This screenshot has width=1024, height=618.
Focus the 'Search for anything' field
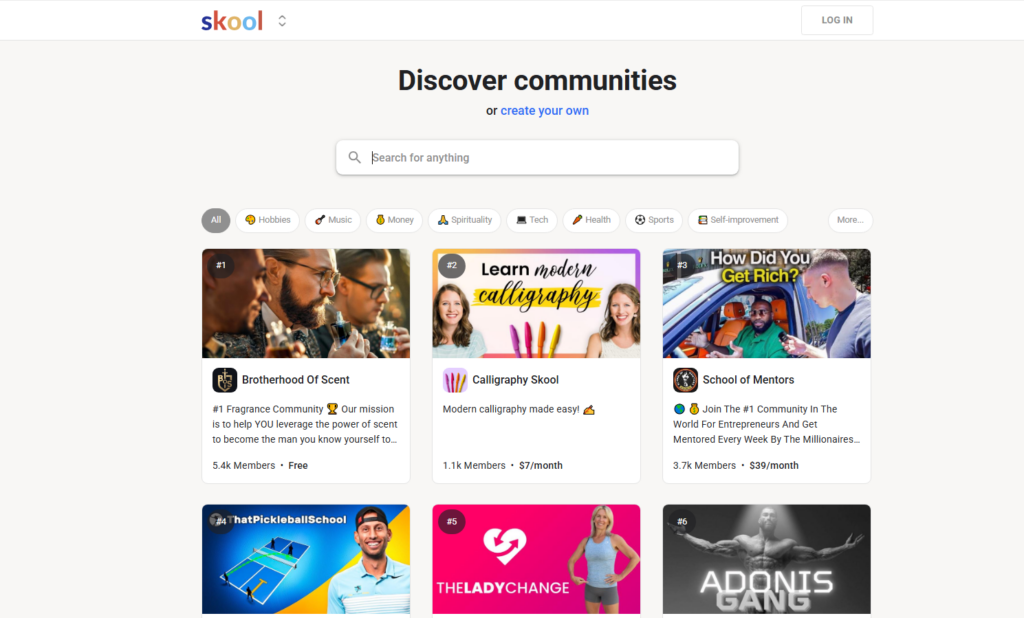537,157
